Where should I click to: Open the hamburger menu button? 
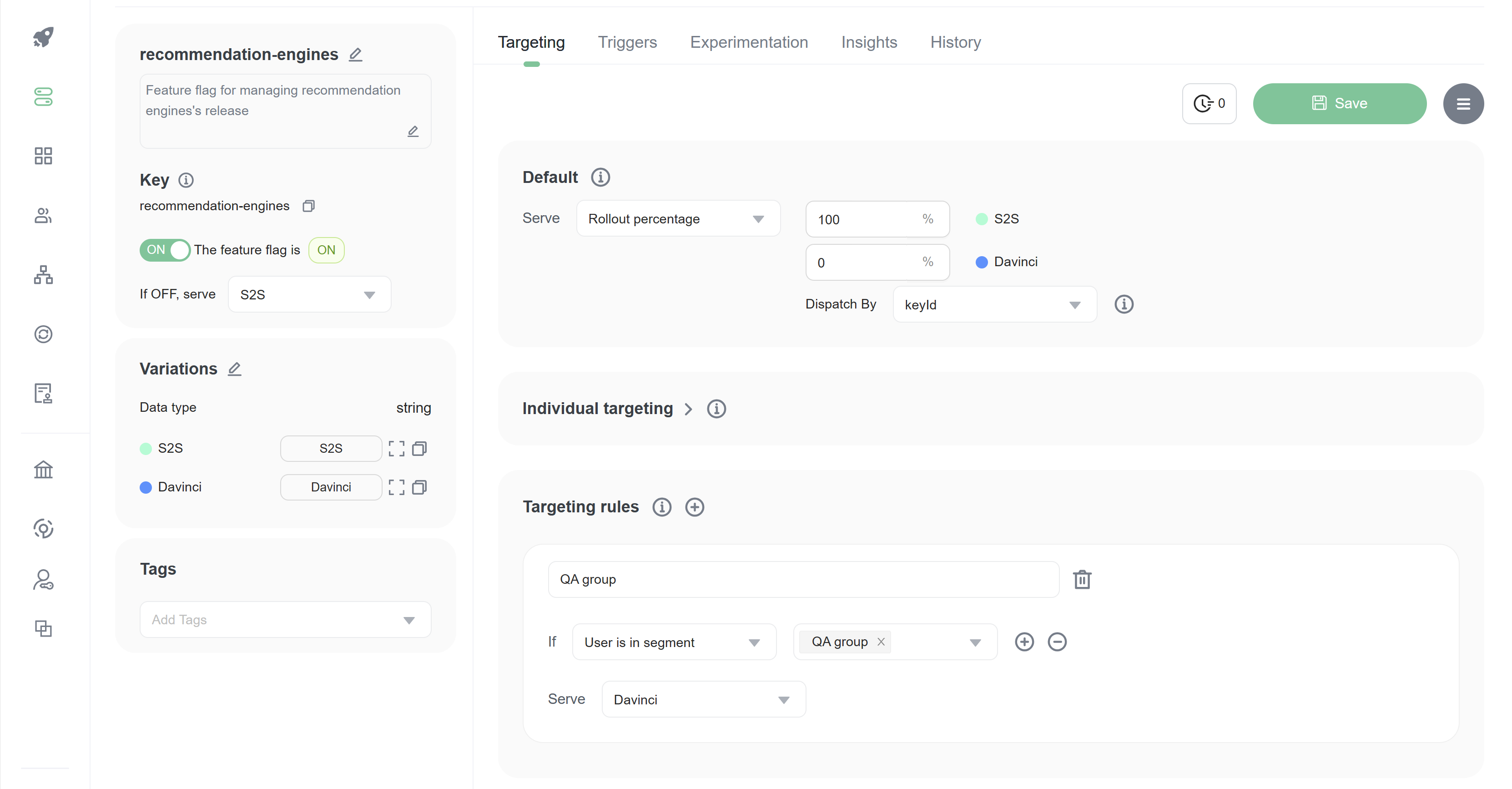(x=1463, y=103)
